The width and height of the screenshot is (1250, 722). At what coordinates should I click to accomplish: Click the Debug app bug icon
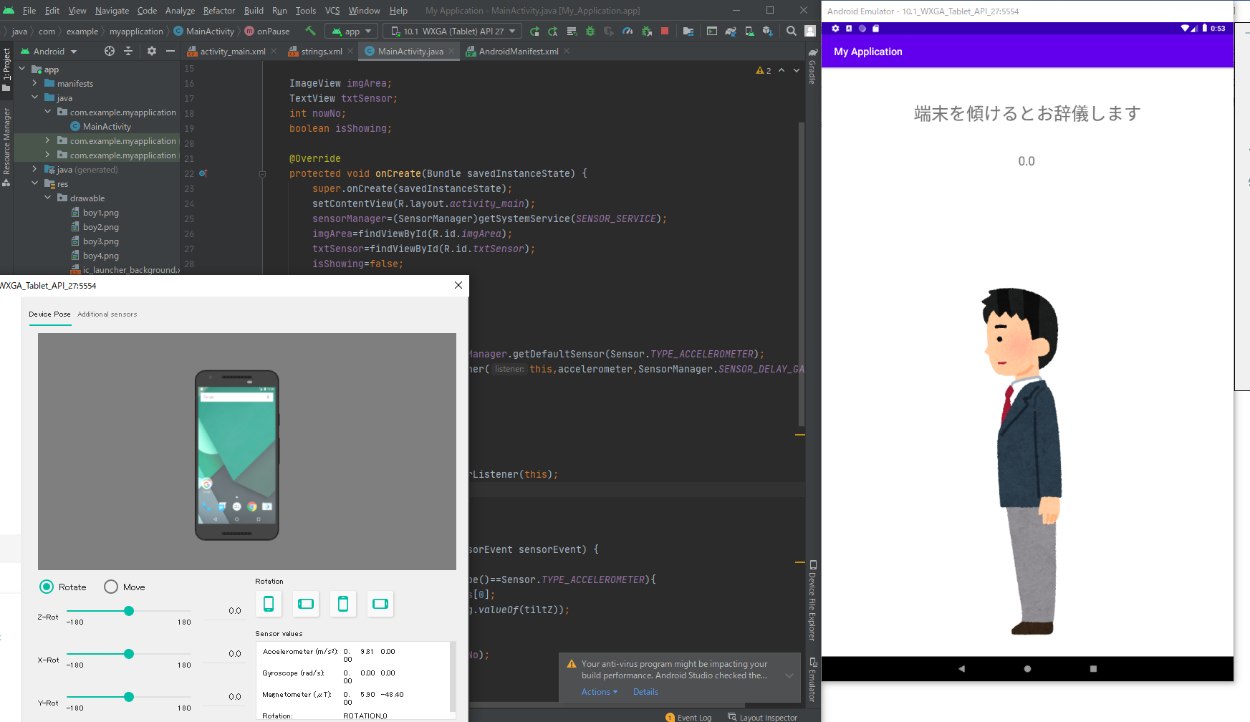(x=590, y=31)
